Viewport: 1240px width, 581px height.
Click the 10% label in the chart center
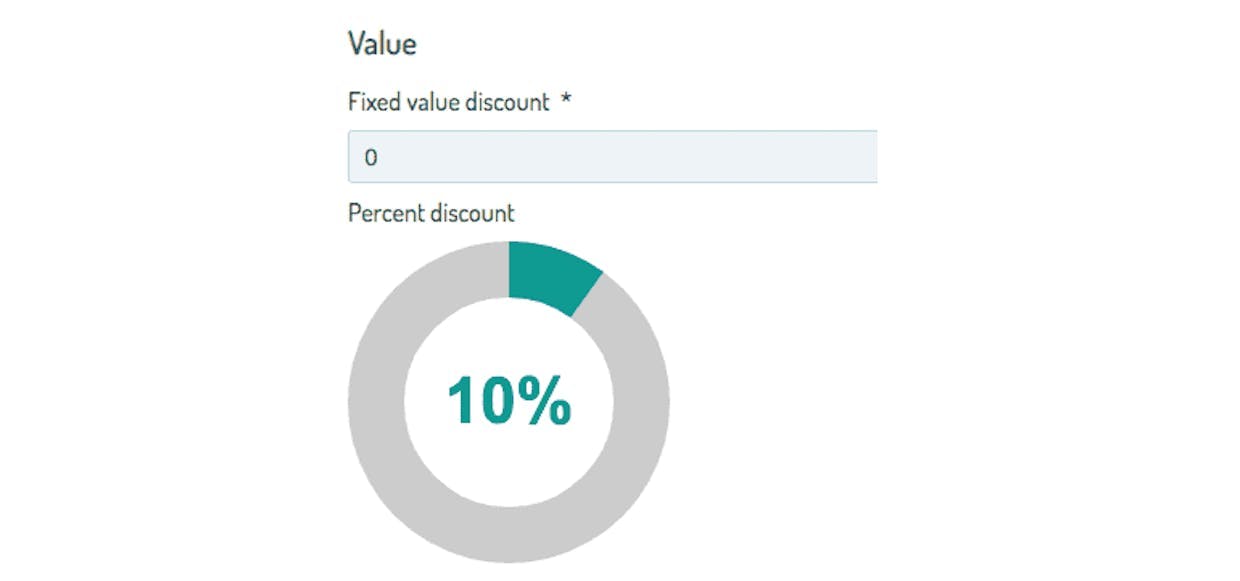(x=509, y=402)
